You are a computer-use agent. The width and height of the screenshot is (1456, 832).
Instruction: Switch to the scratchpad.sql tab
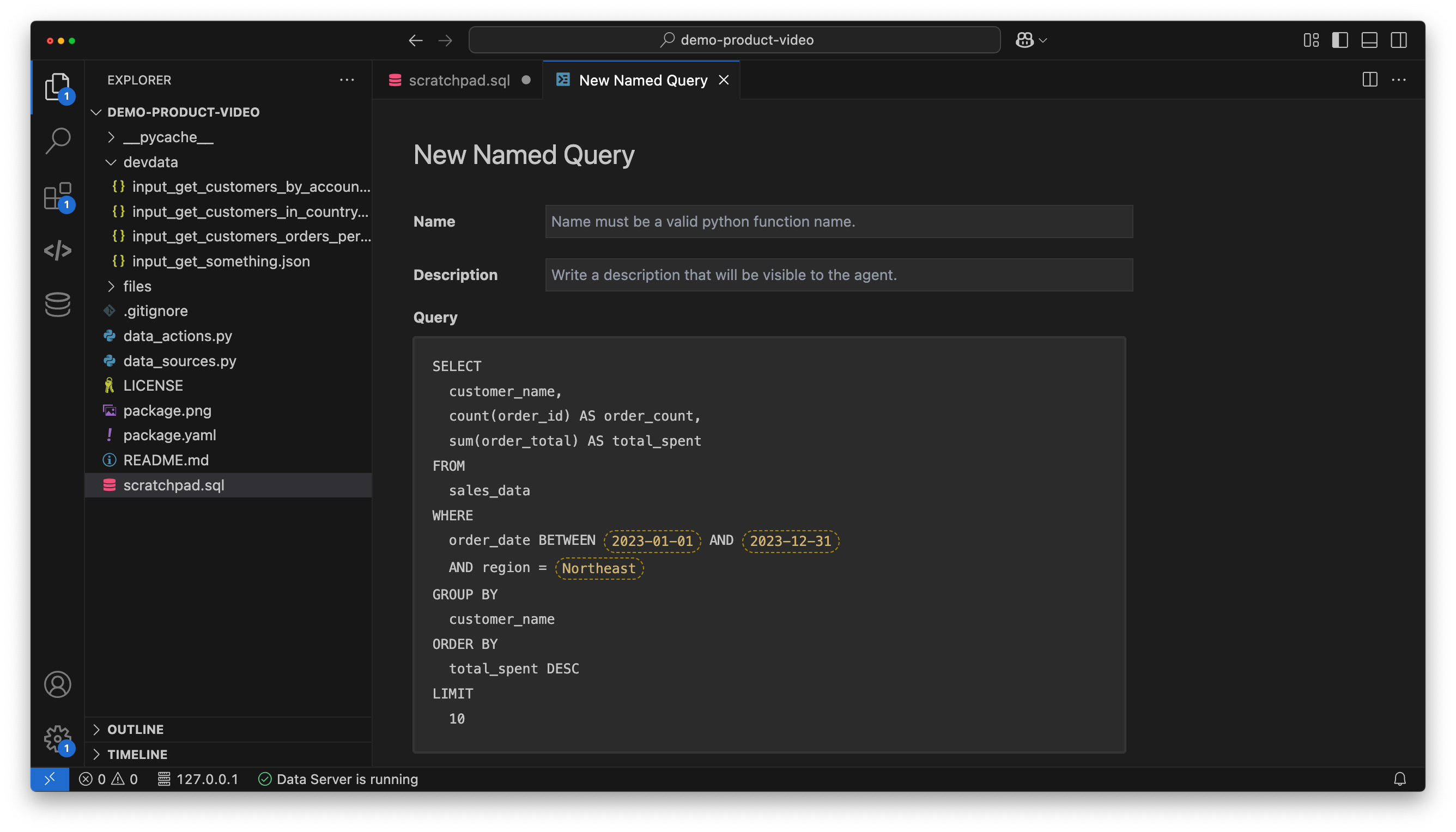click(458, 80)
